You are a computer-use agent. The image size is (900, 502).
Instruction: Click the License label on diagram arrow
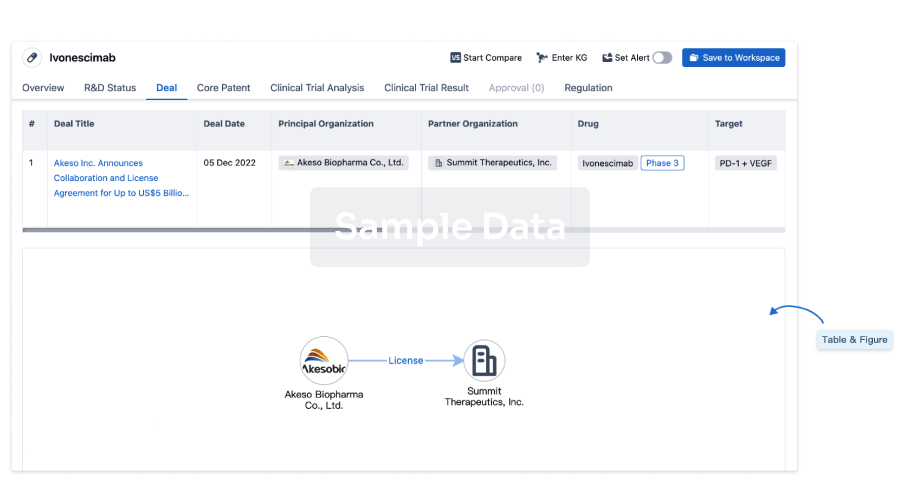[x=405, y=361]
